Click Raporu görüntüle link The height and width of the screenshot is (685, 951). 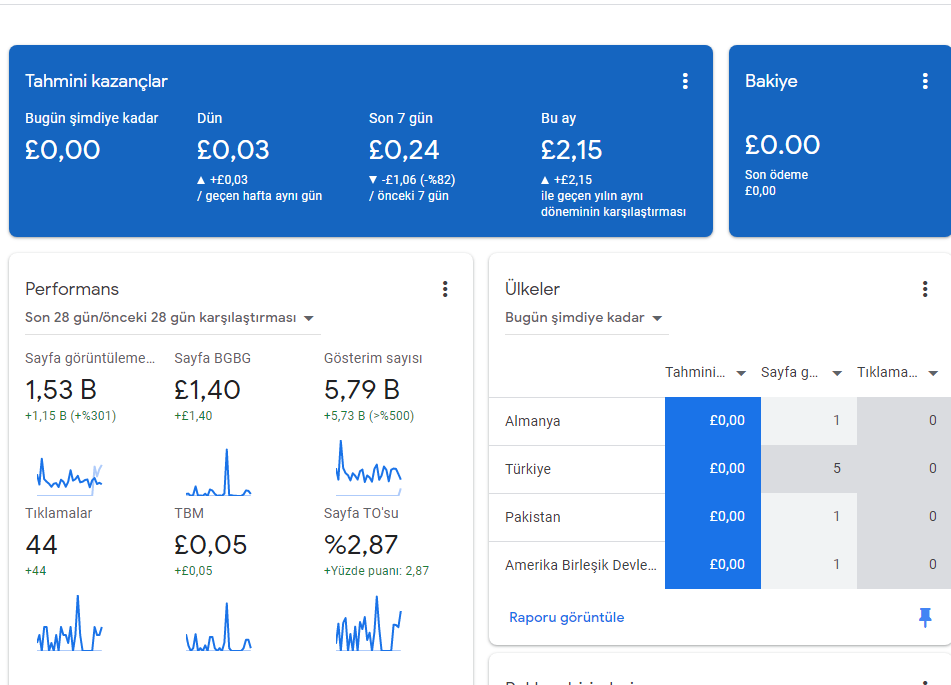pyautogui.click(x=566, y=617)
